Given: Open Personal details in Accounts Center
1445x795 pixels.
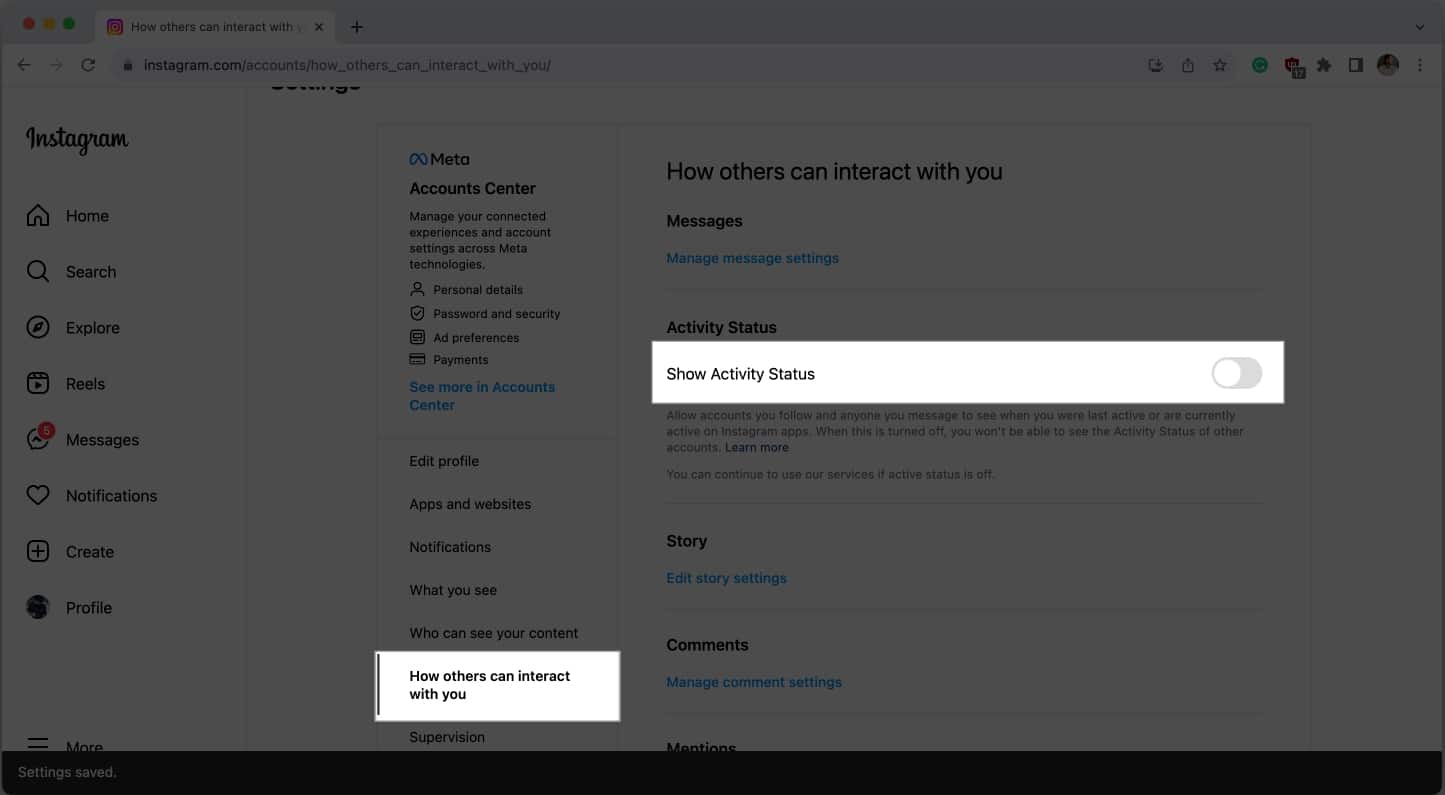Looking at the screenshot, I should click(x=466, y=290).
